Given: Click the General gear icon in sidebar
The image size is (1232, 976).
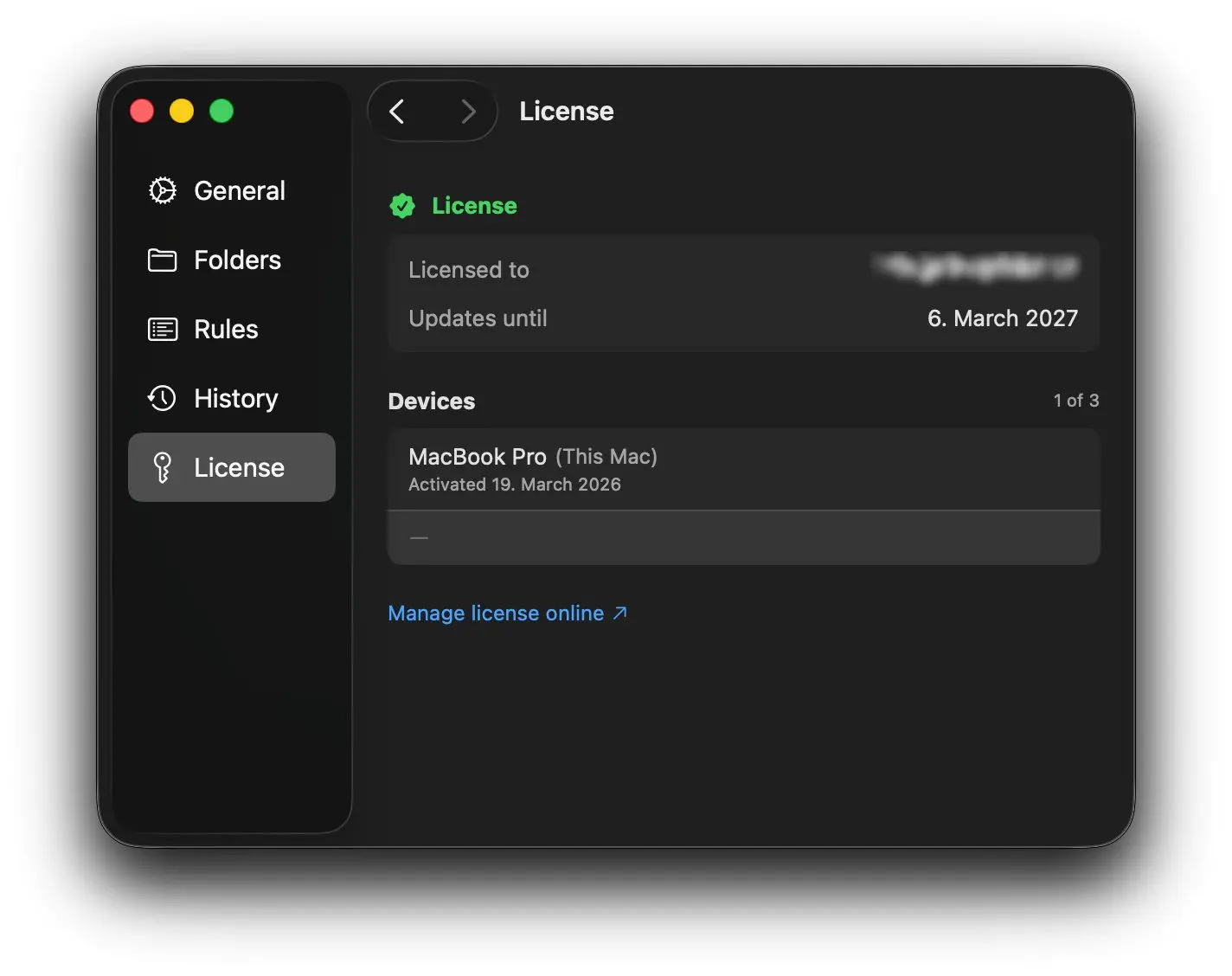Looking at the screenshot, I should point(162,190).
